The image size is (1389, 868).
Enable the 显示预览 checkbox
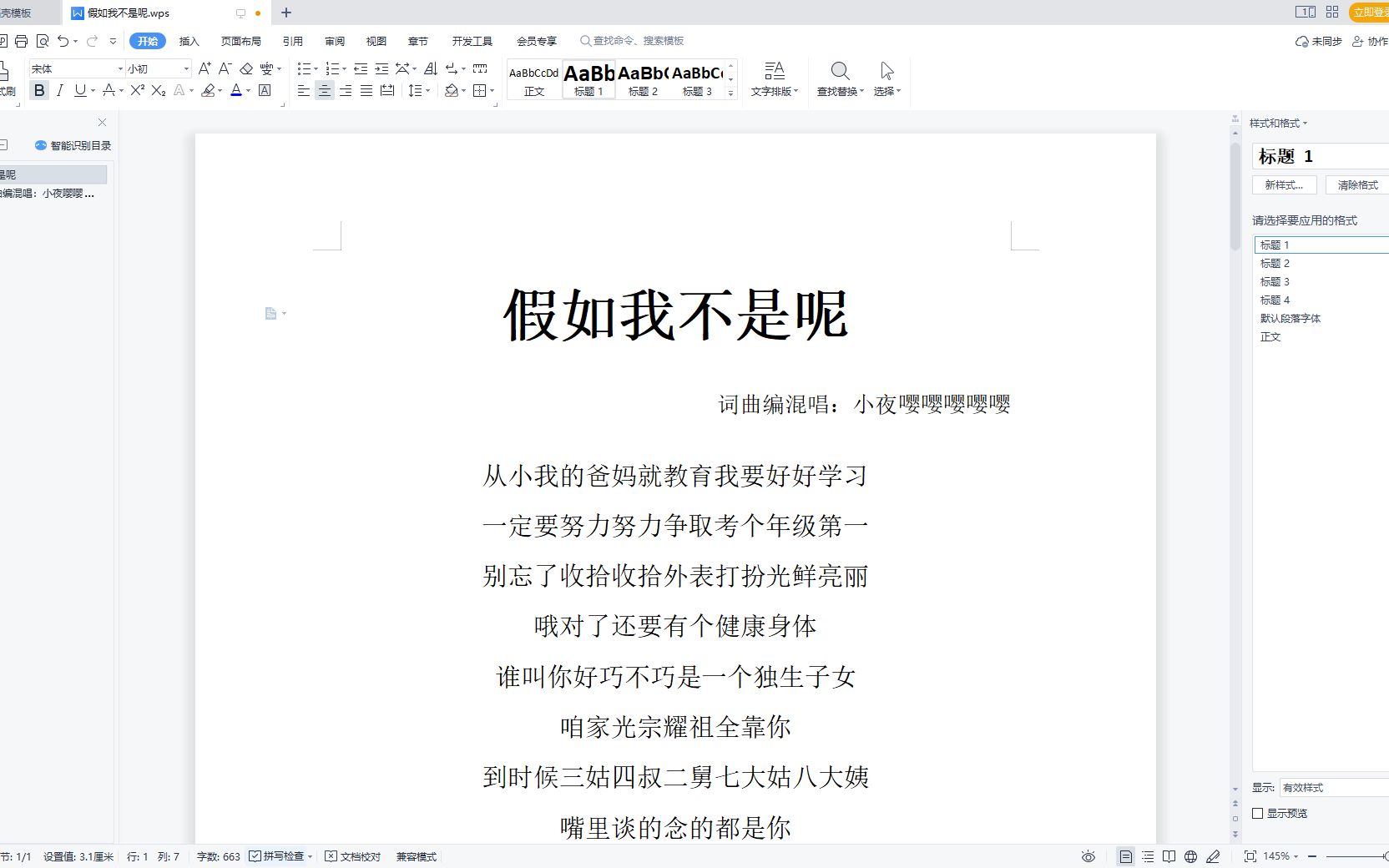(1257, 813)
